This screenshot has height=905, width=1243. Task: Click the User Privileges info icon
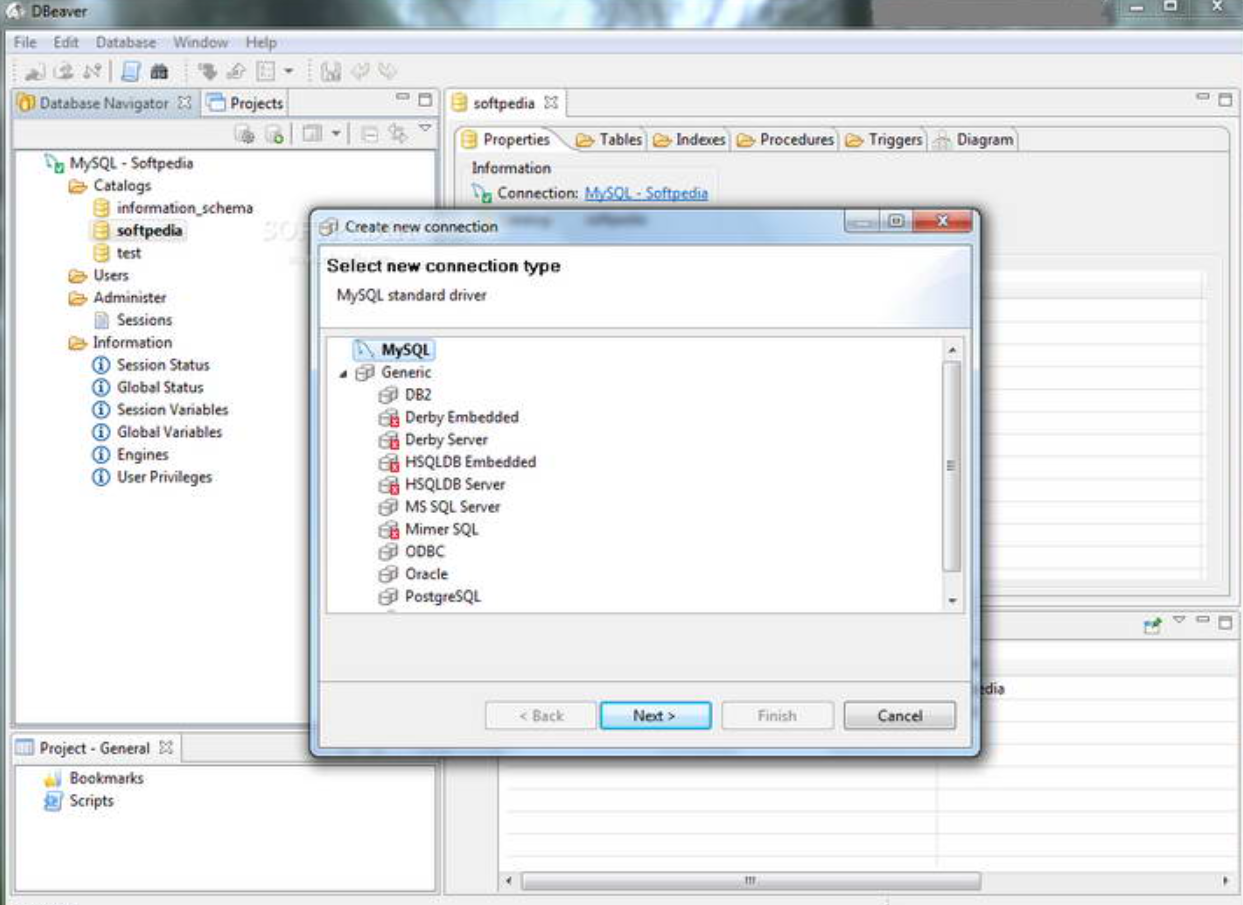coord(101,477)
